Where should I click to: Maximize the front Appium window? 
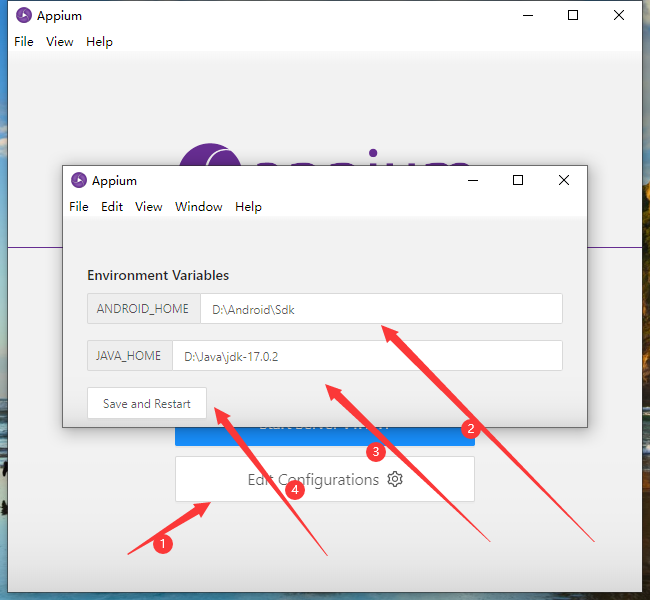pyautogui.click(x=518, y=180)
